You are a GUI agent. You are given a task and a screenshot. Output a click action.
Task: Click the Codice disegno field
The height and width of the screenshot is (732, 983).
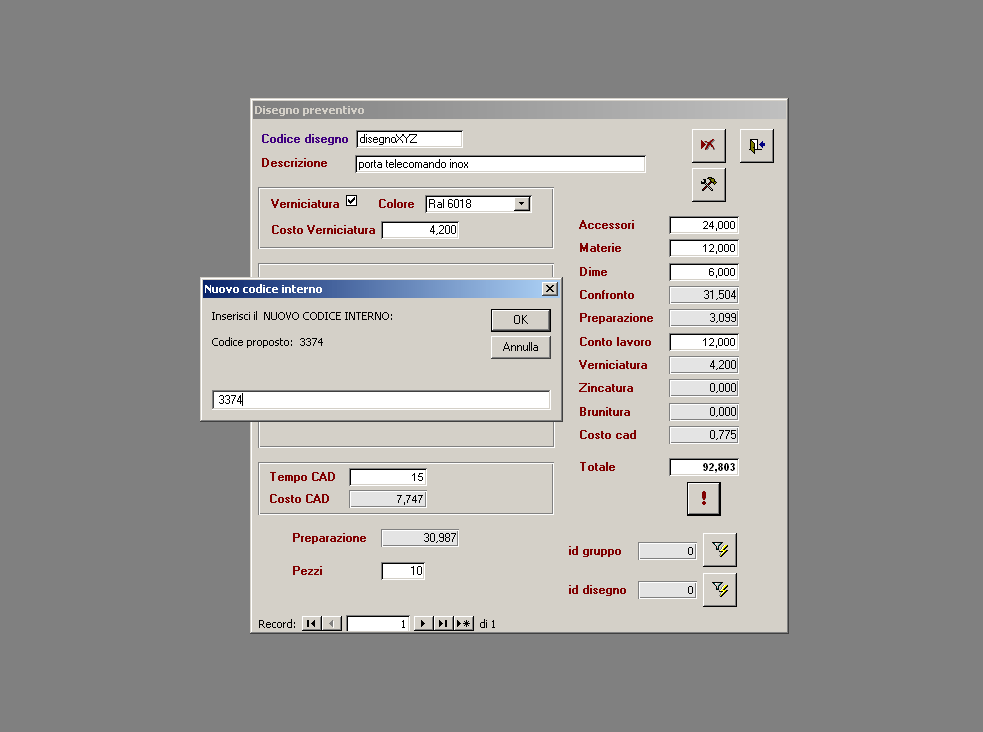pos(409,139)
